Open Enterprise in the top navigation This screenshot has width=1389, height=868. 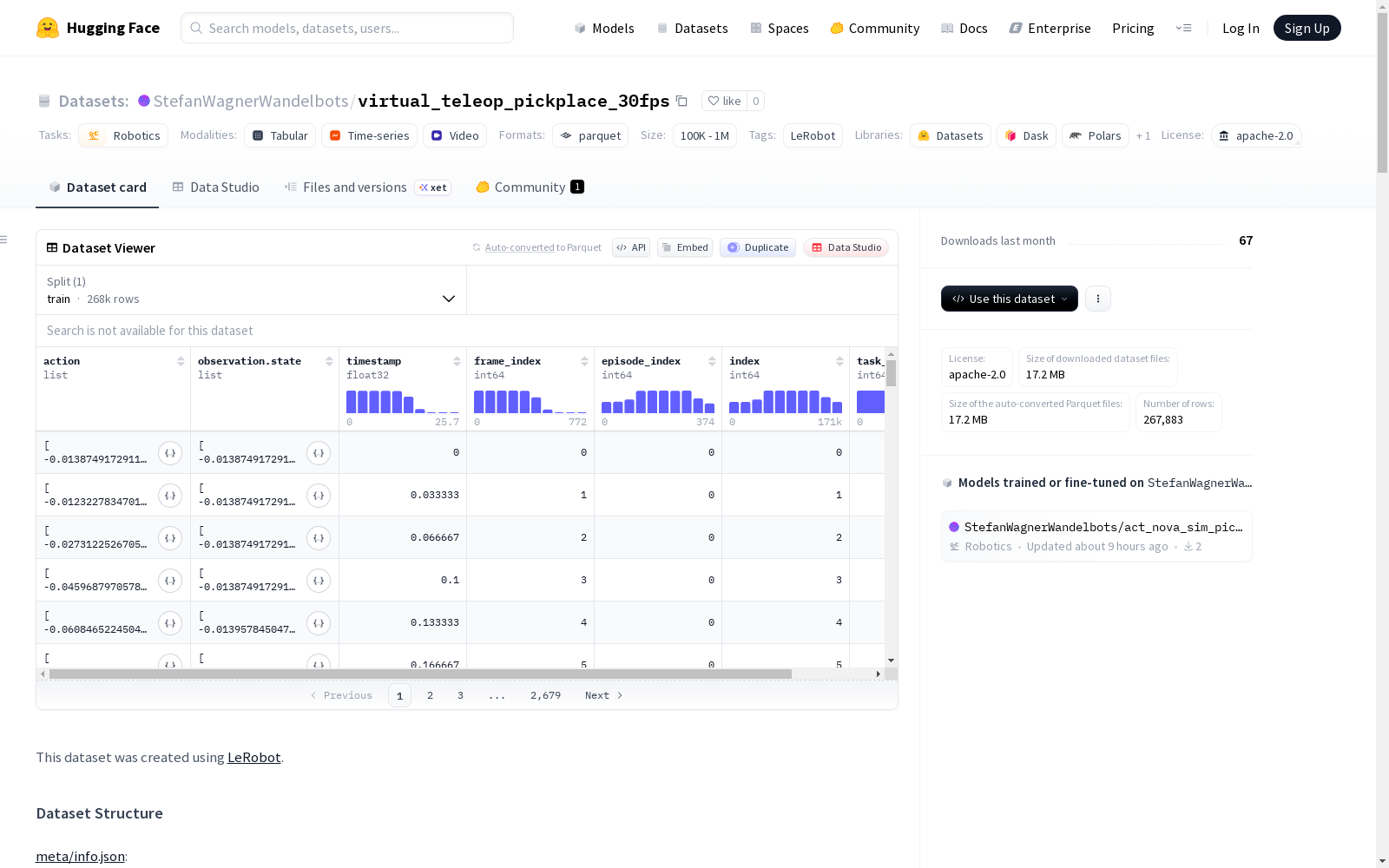point(1050,28)
